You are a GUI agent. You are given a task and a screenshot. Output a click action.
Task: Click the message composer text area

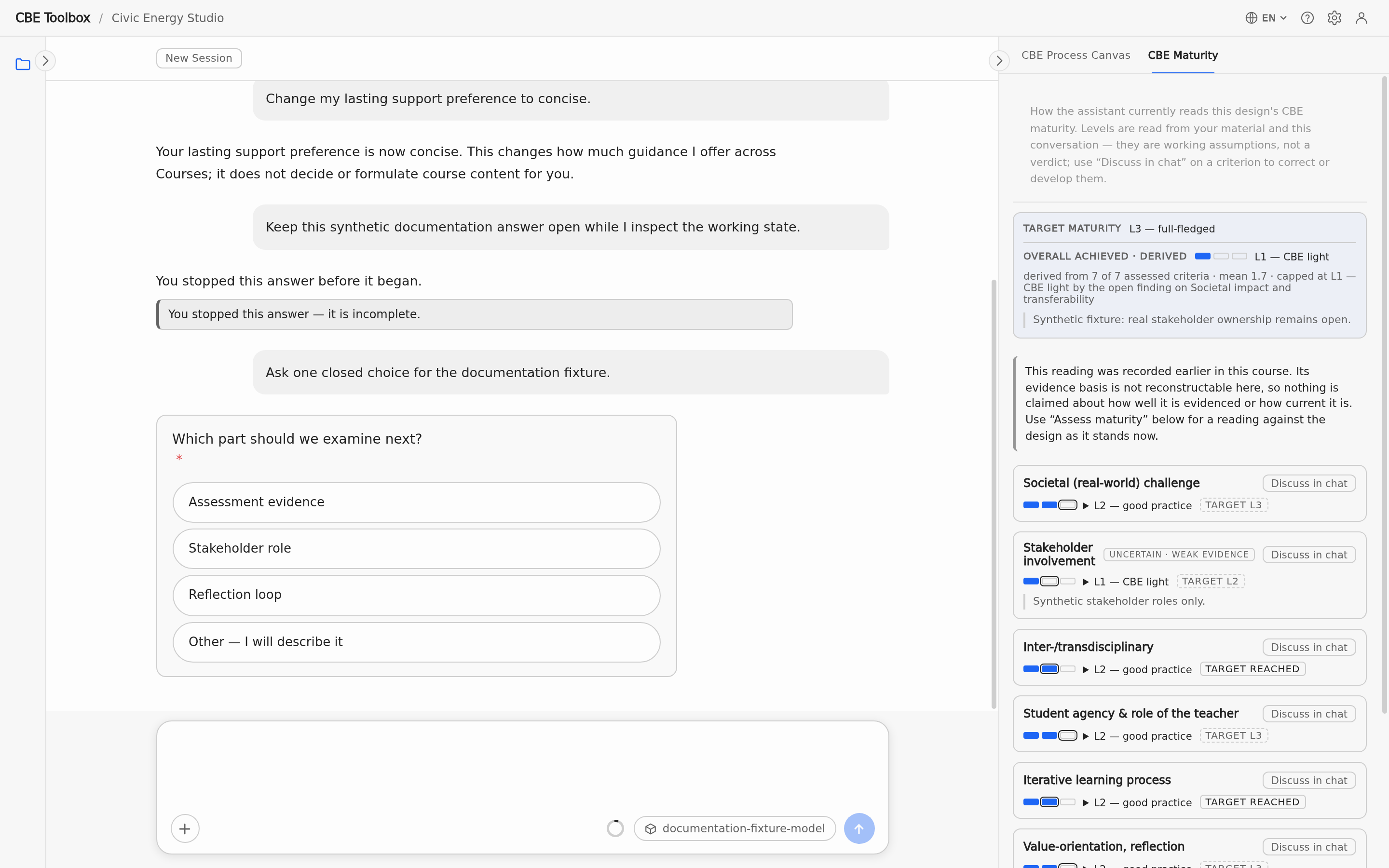[x=522, y=766]
